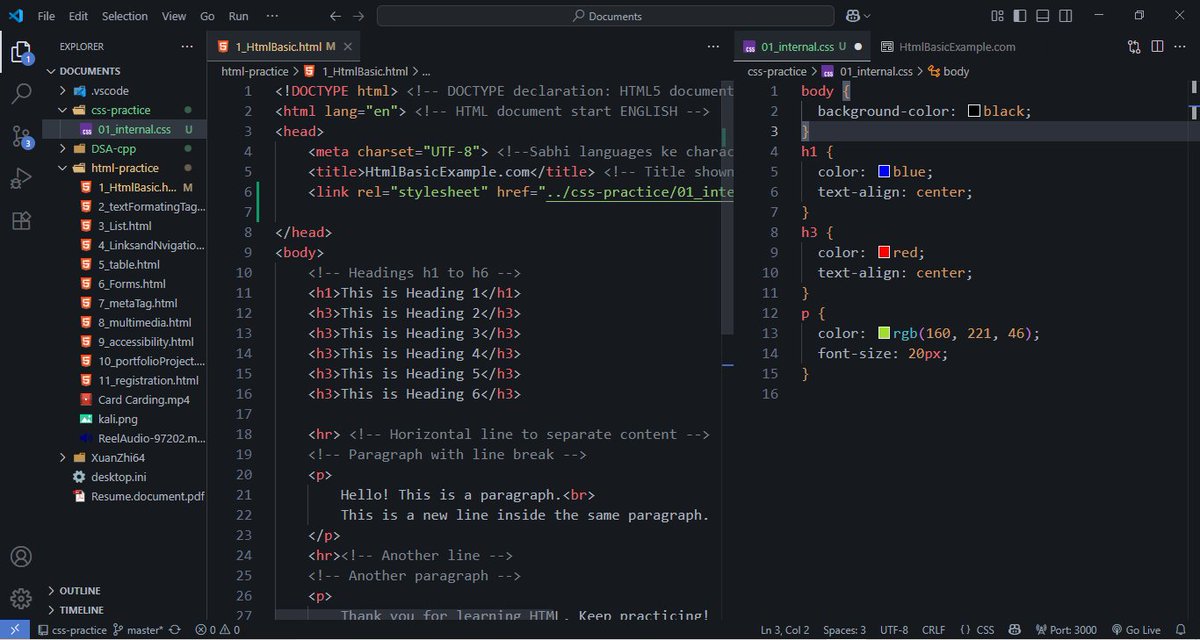Open notifications bell in status bar
This screenshot has width=1200, height=640.
pos(1180,630)
